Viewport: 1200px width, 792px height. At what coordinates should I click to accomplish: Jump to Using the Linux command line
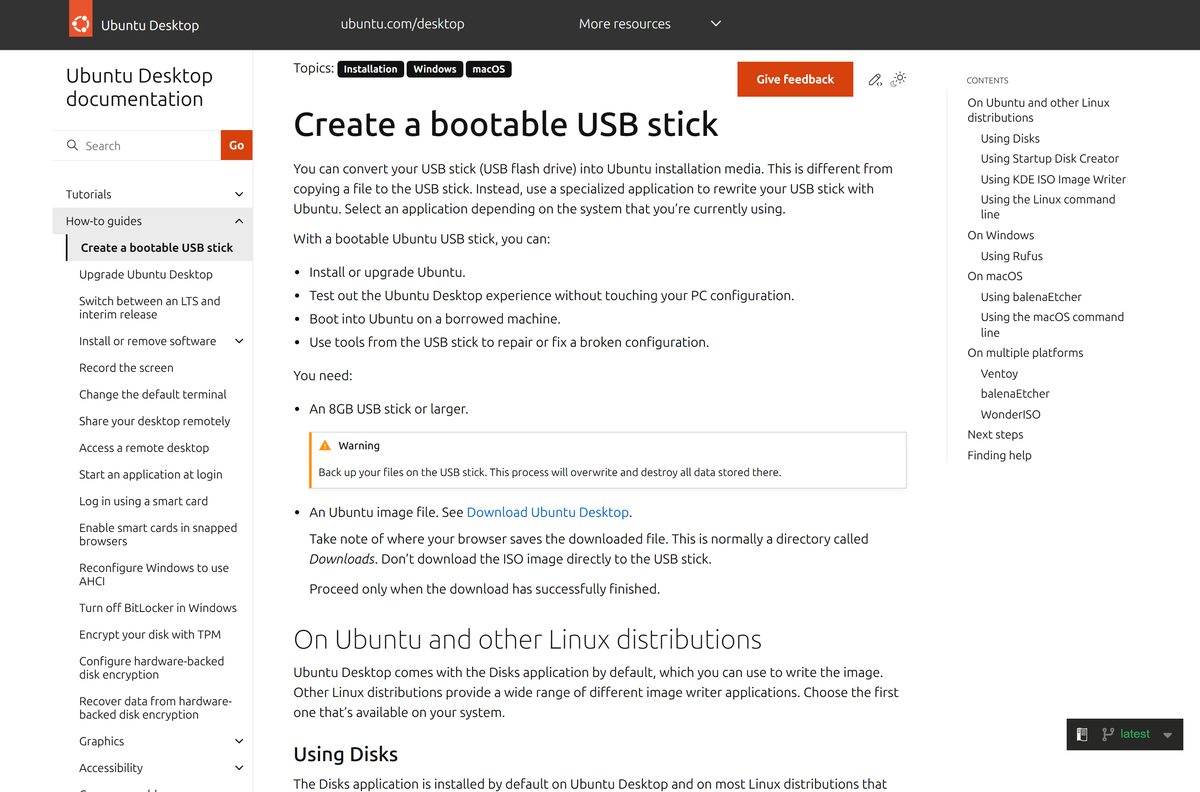click(x=1048, y=207)
